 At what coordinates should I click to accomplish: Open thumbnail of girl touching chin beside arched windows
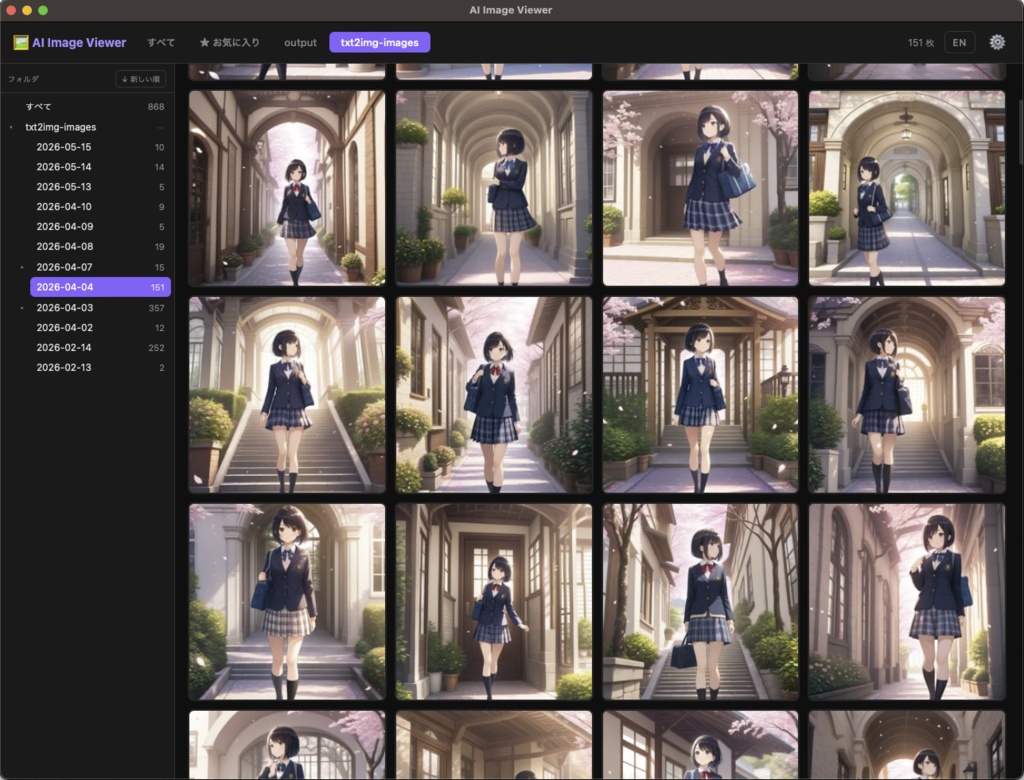[x=906, y=602]
